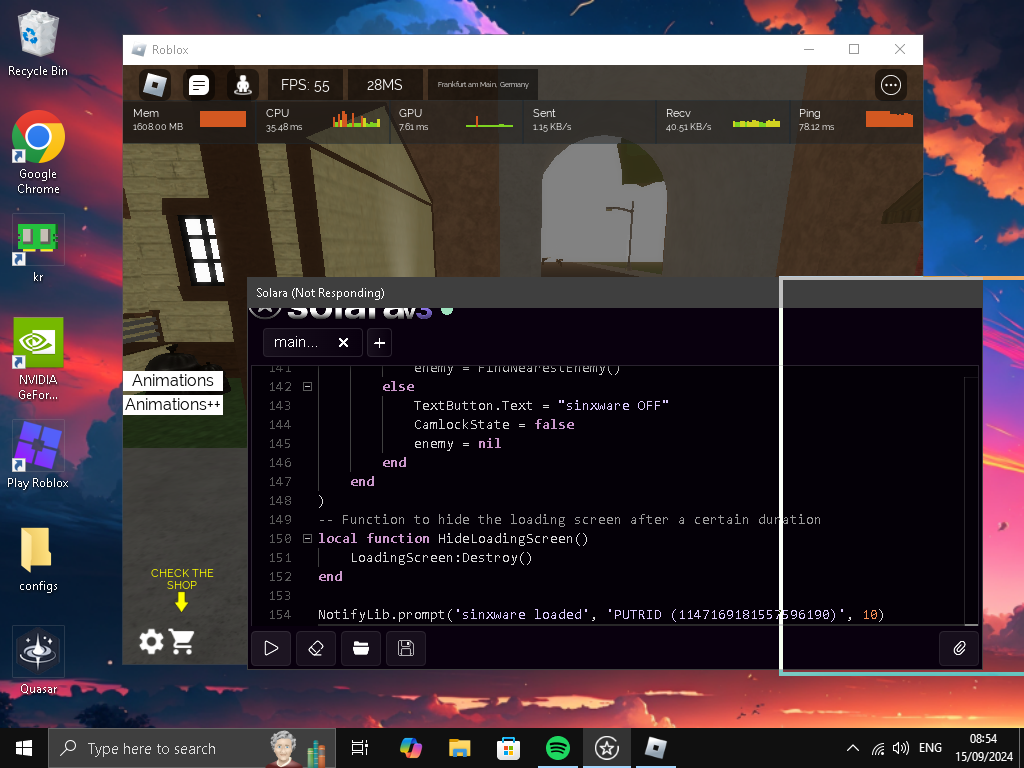The width and height of the screenshot is (1024, 768).
Task: Open the NVIDIA GeForce desktop shortcut
Action: coord(38,359)
